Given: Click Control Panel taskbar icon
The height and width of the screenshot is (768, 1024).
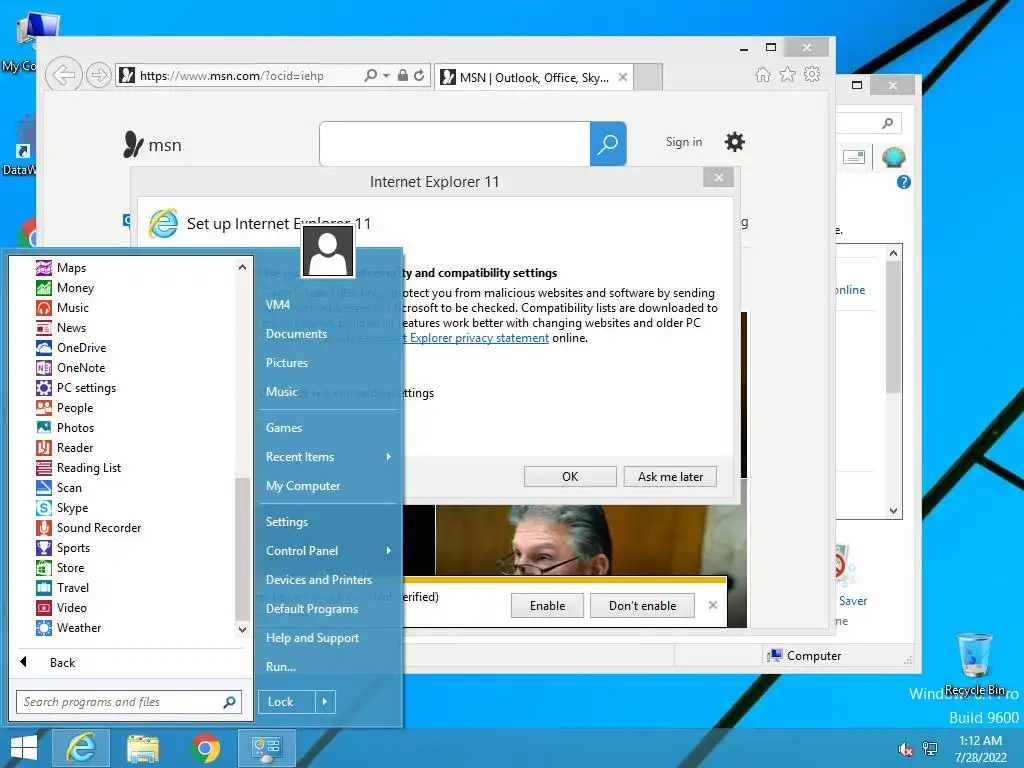Looking at the screenshot, I should tap(266, 748).
